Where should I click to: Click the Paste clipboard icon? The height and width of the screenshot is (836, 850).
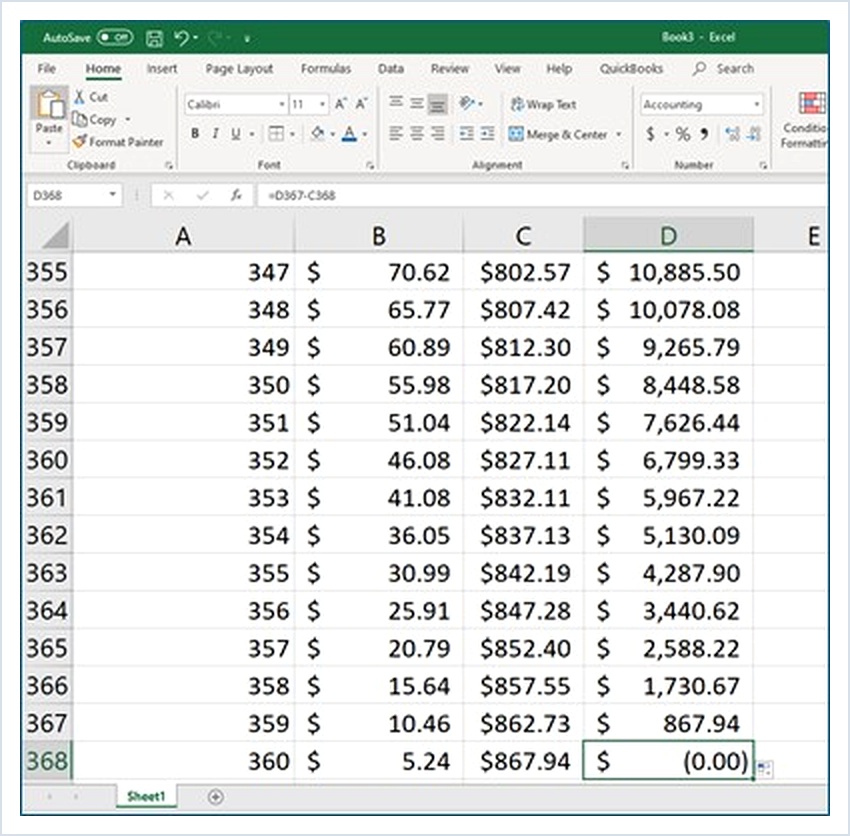point(49,103)
